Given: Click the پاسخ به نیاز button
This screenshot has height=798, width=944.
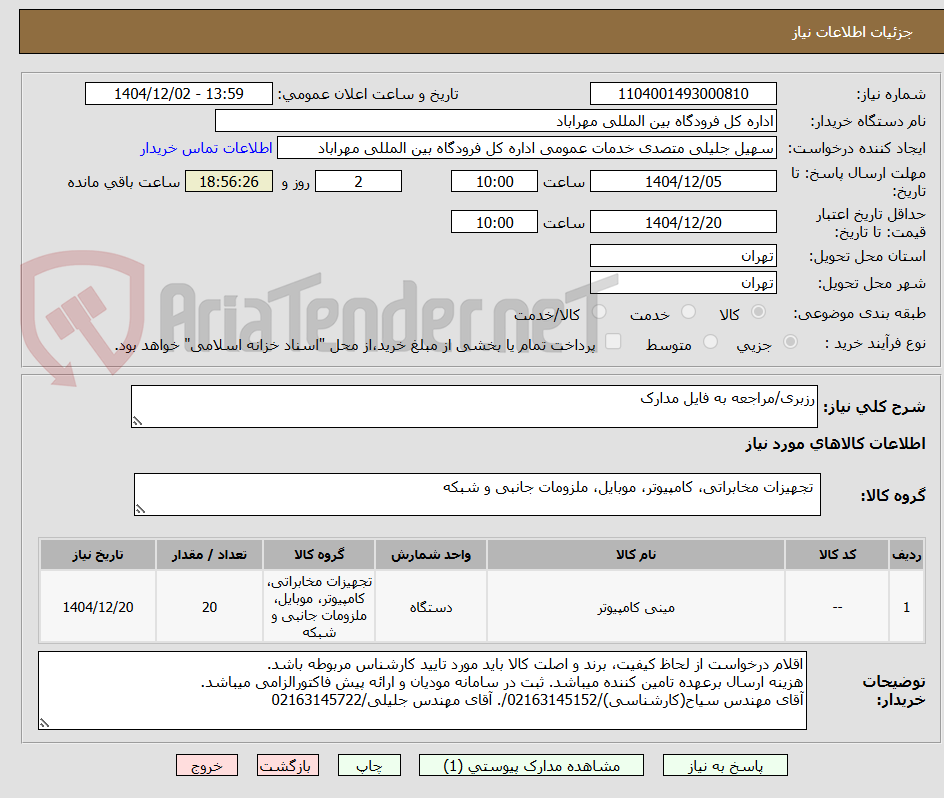Looking at the screenshot, I should tap(725, 765).
